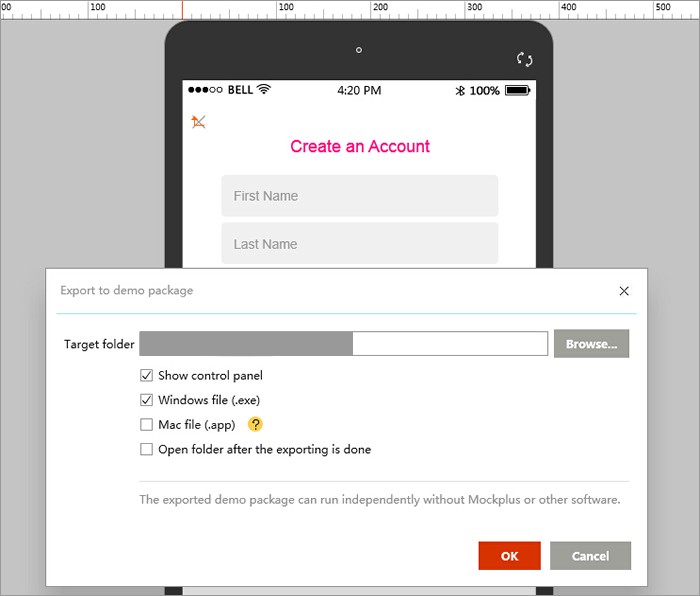Viewport: 700px width, 596px height.
Task: Click the Cancel button
Action: click(x=590, y=556)
